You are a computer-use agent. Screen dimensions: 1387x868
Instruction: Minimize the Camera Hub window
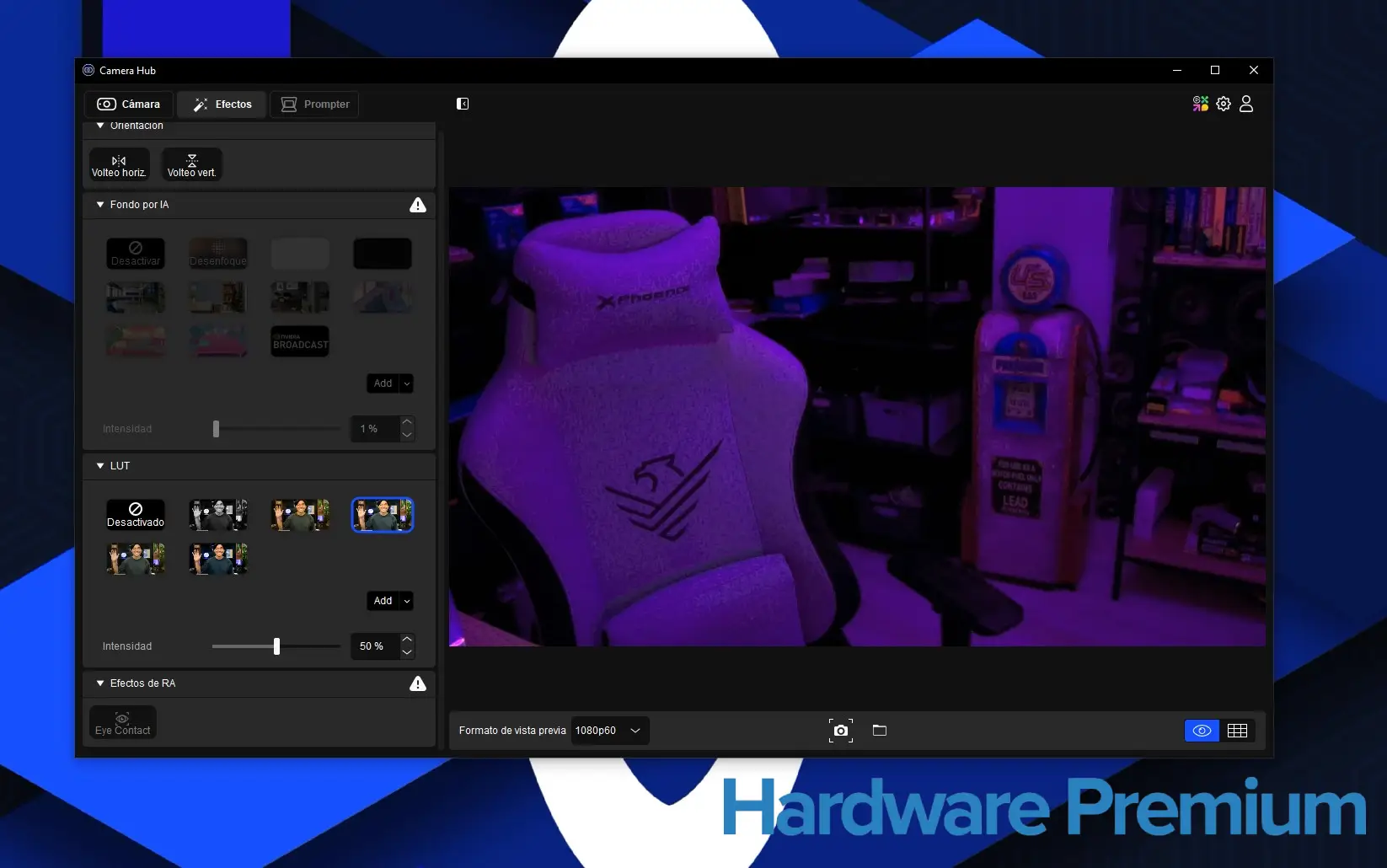1177,70
